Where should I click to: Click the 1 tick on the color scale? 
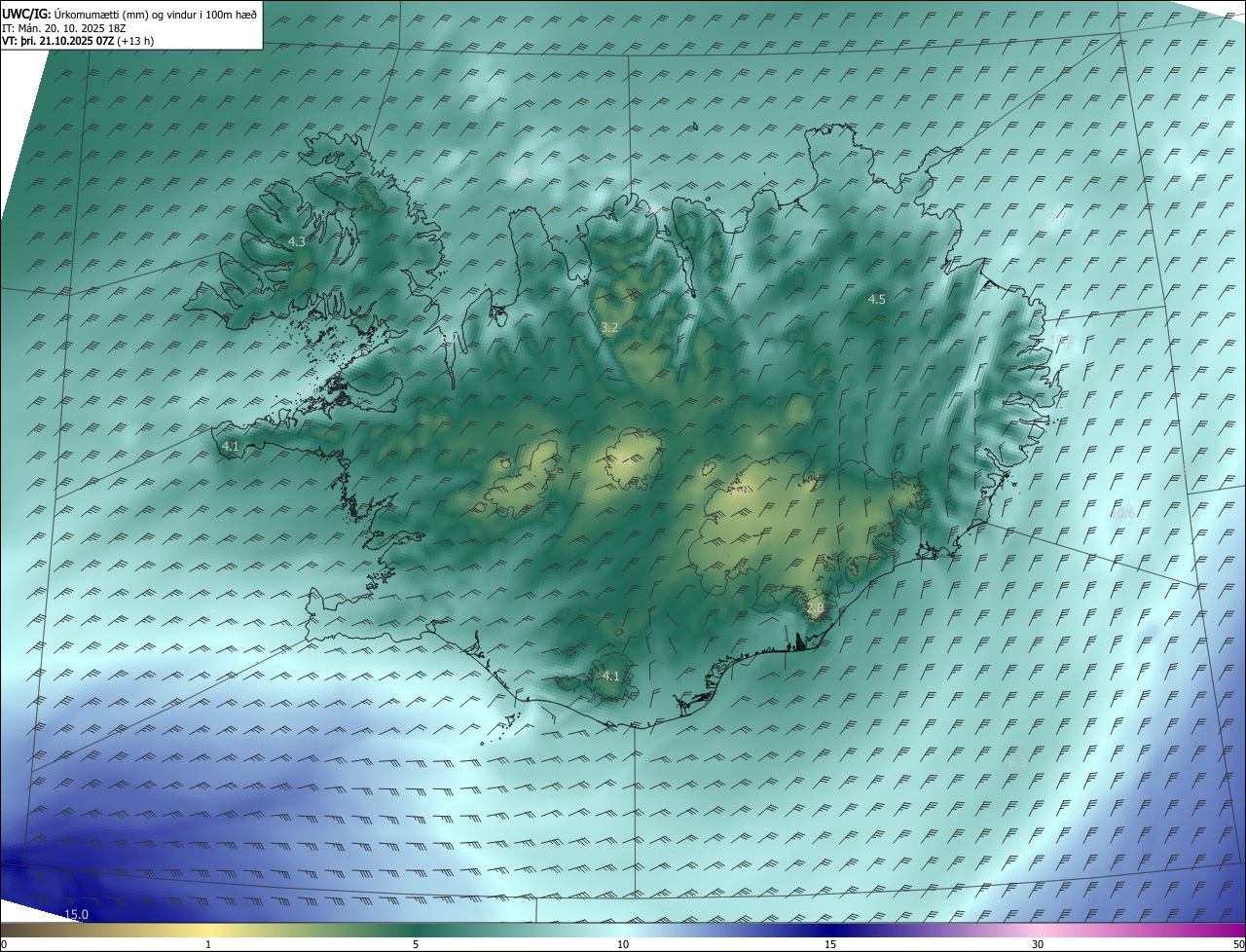click(x=208, y=944)
